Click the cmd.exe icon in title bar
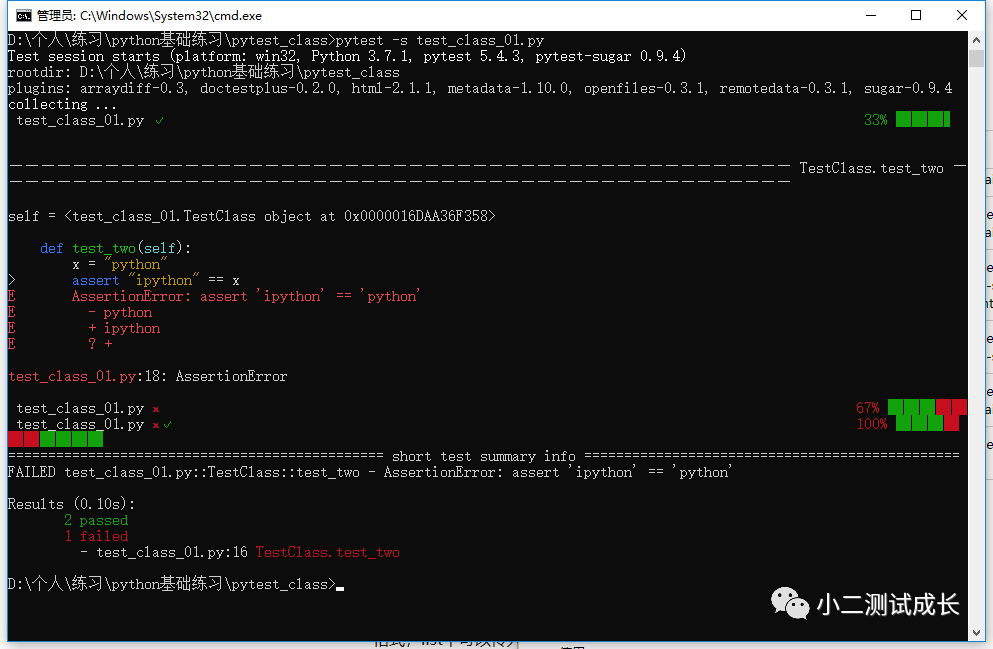This screenshot has height=649, width=993. pos(23,15)
